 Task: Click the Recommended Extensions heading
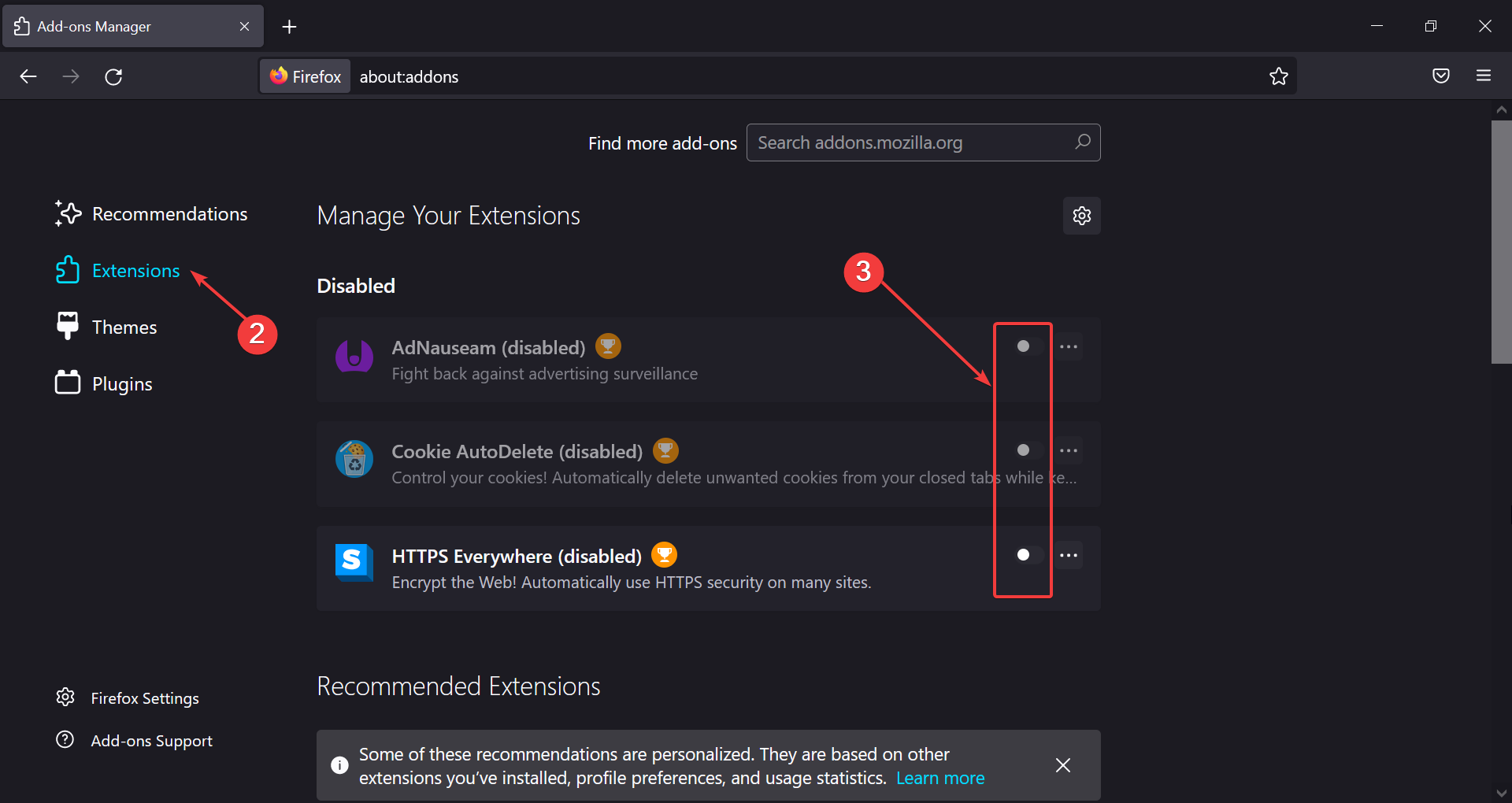pyautogui.click(x=458, y=686)
